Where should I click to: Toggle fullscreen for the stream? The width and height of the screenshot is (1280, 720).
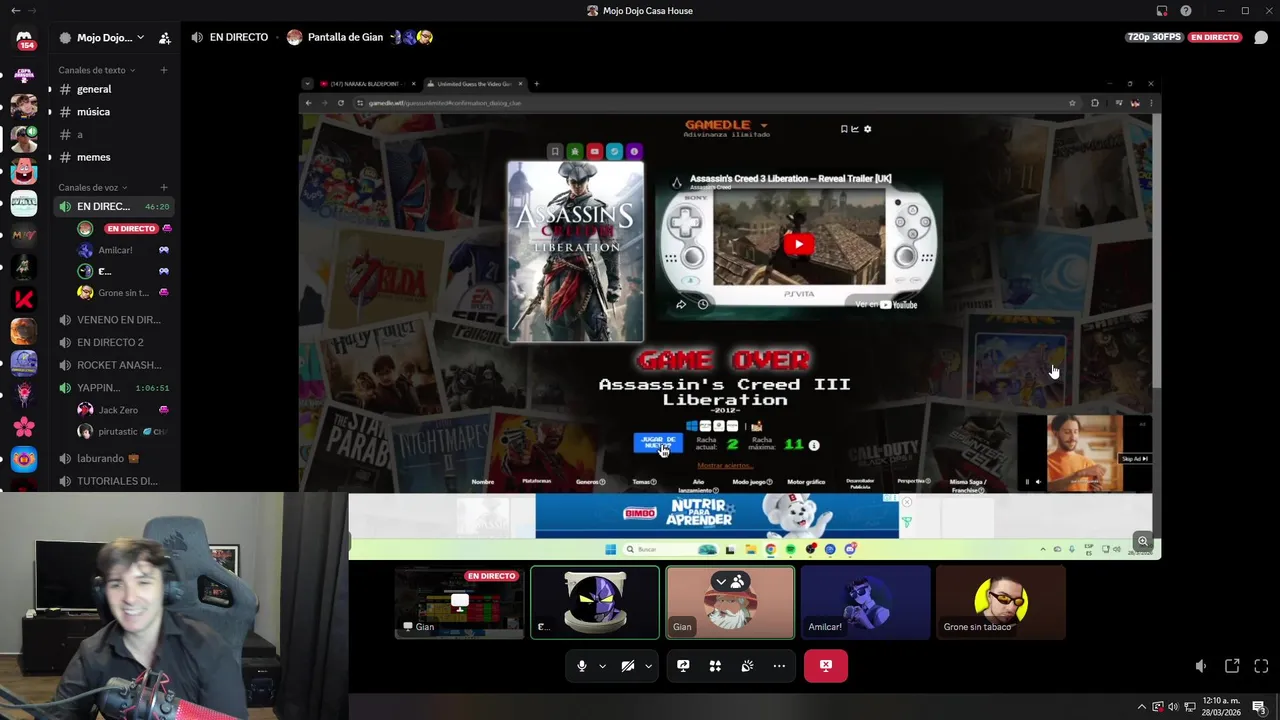coord(1261,666)
